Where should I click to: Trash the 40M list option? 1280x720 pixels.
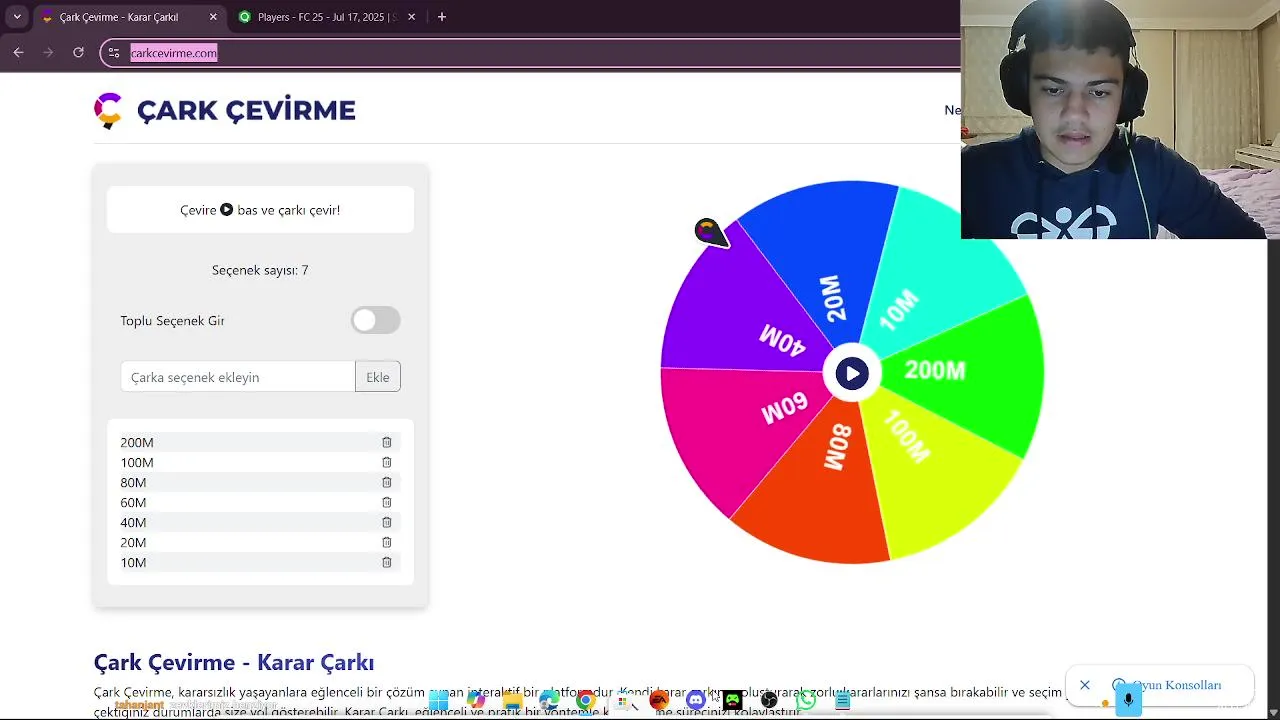(386, 522)
